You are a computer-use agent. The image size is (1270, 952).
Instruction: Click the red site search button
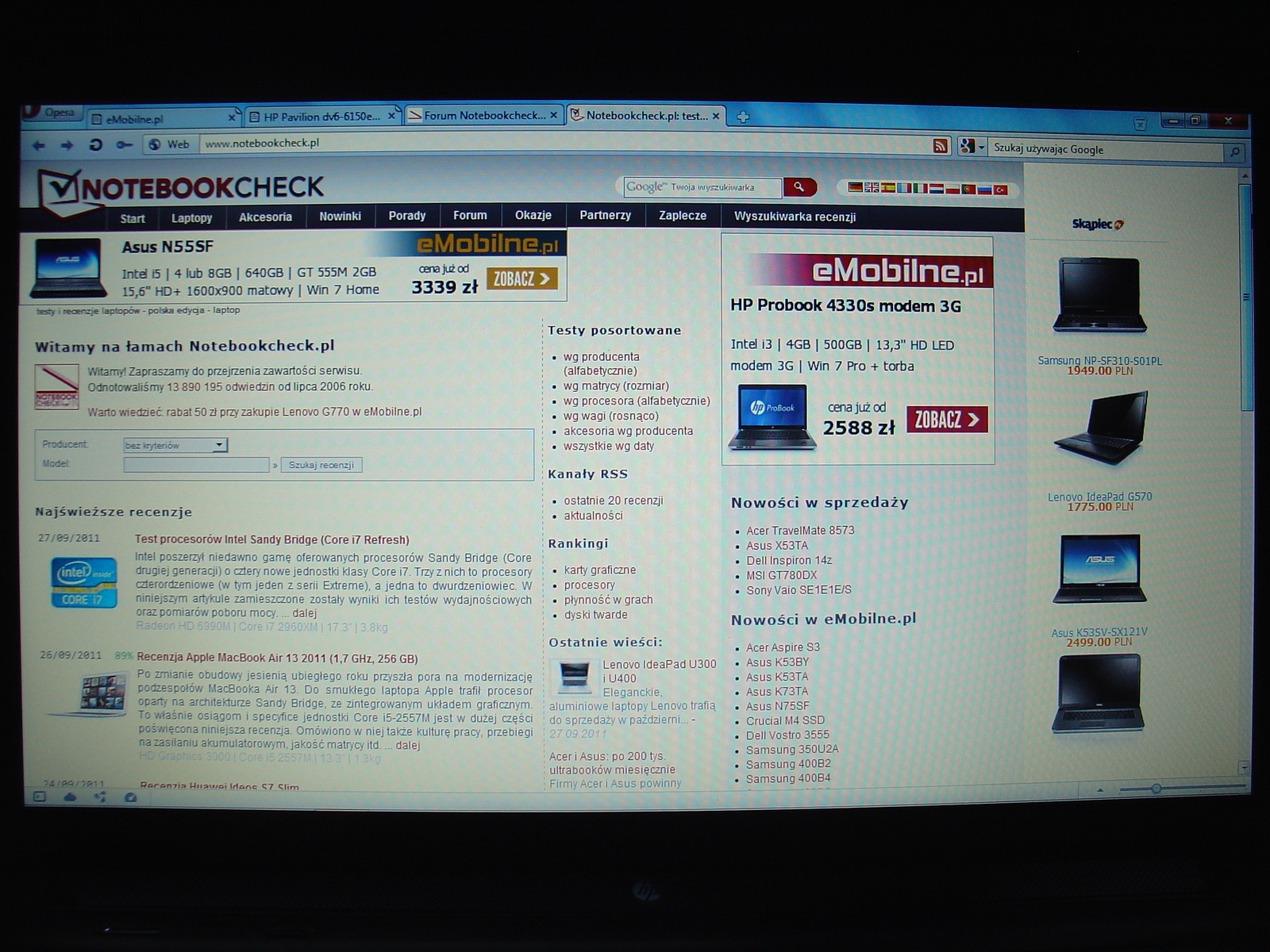799,187
